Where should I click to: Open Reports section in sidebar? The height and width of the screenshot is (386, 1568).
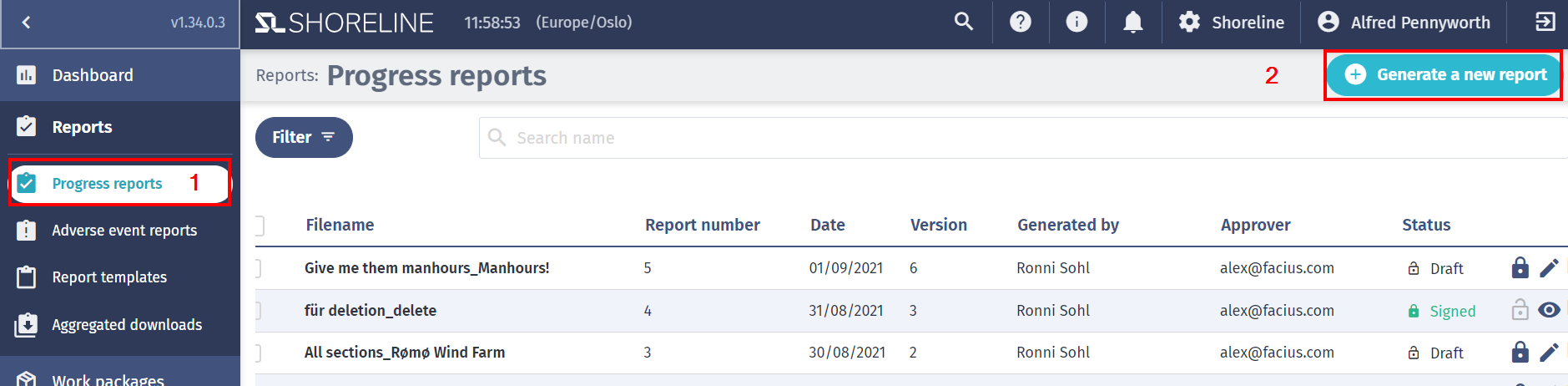120,127
